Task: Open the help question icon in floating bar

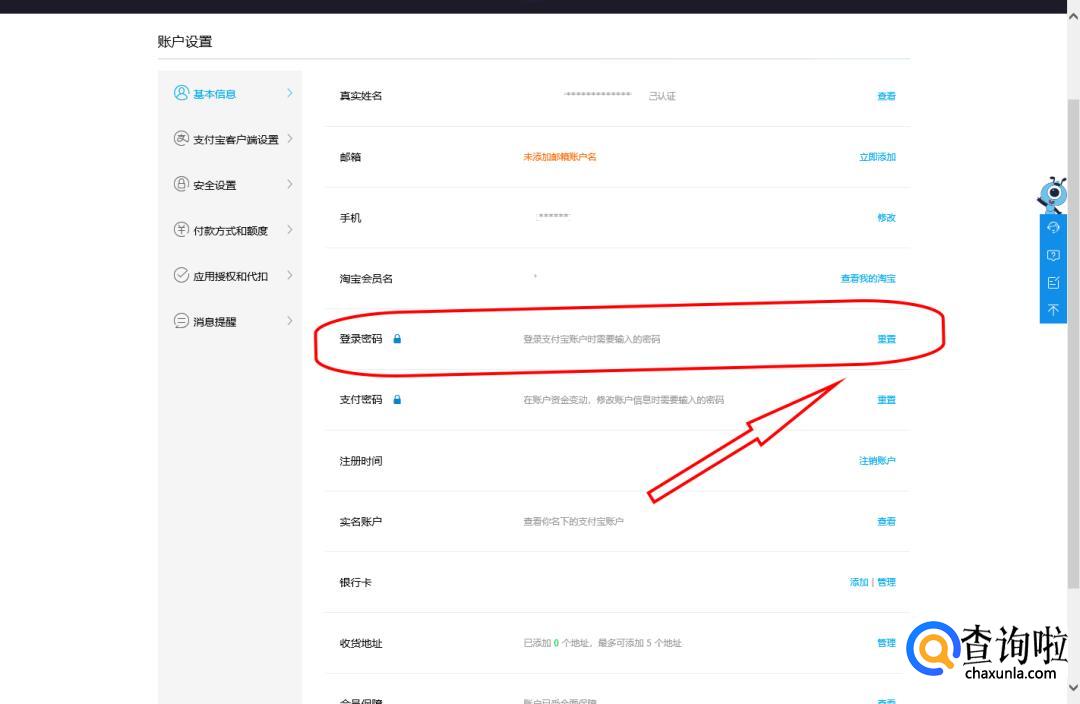Action: coord(1053,255)
